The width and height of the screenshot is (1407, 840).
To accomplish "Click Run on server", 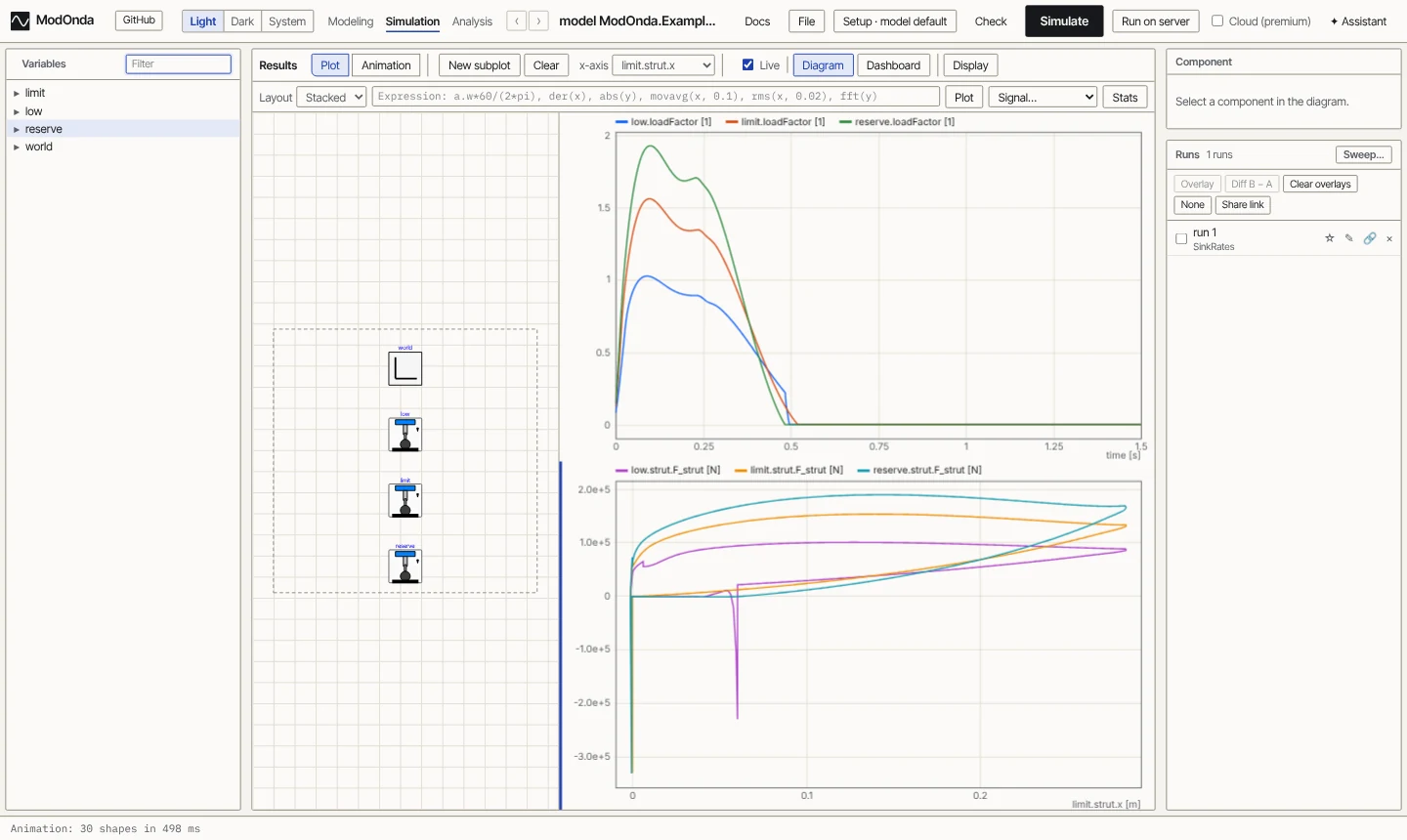I will [x=1156, y=21].
